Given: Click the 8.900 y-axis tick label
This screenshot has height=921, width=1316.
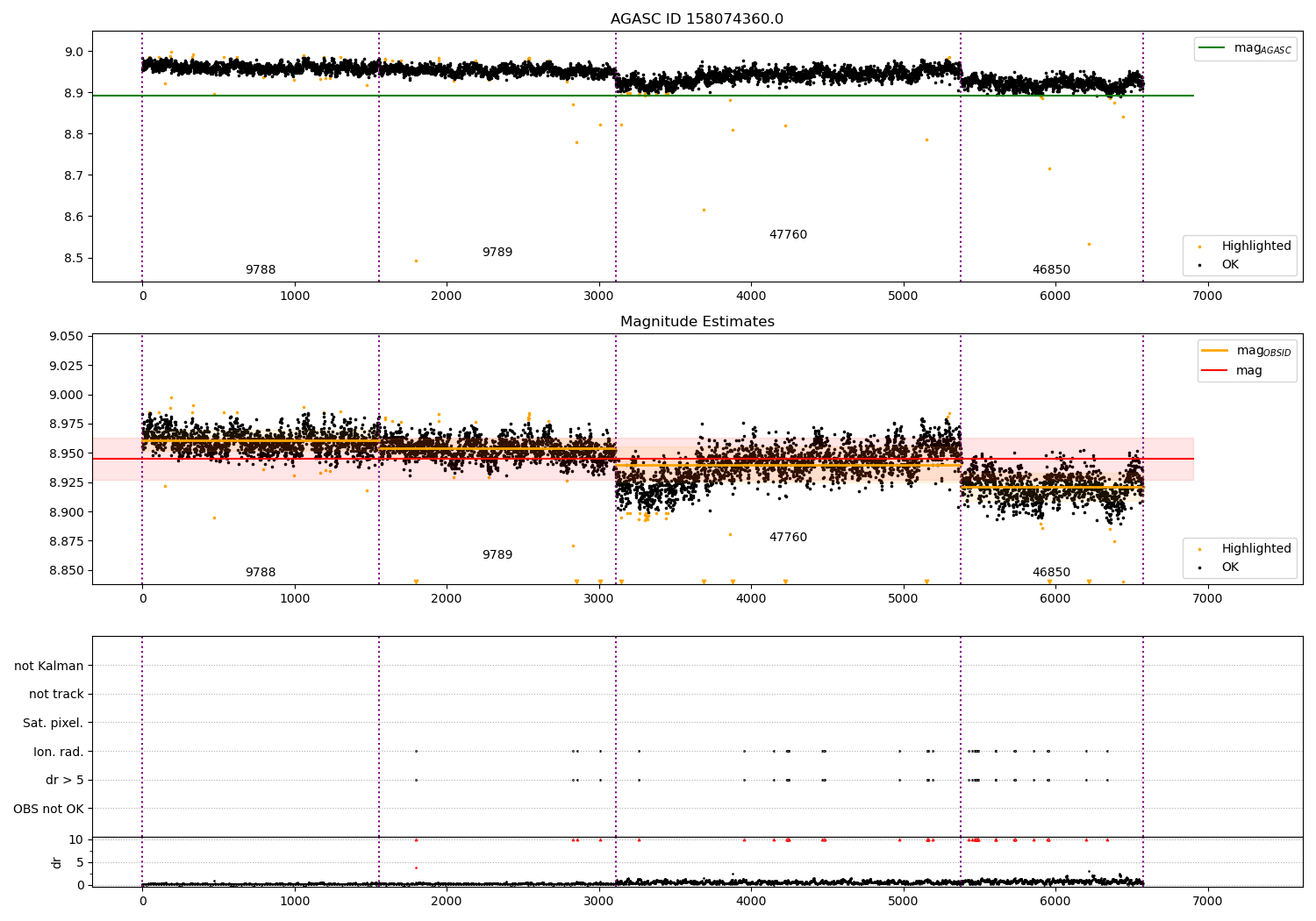Looking at the screenshot, I should click(x=67, y=513).
